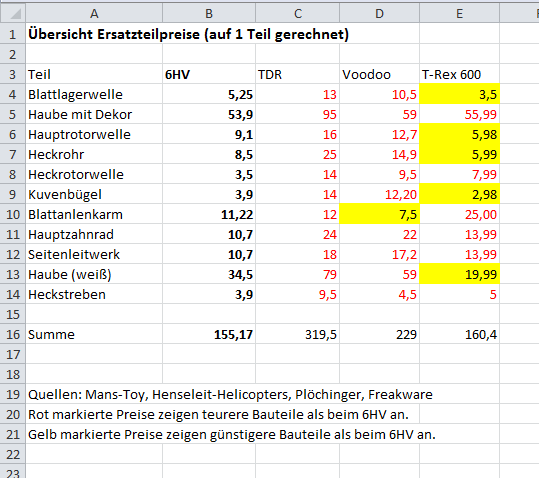
Task: Select column A header
Action: tap(94, 14)
